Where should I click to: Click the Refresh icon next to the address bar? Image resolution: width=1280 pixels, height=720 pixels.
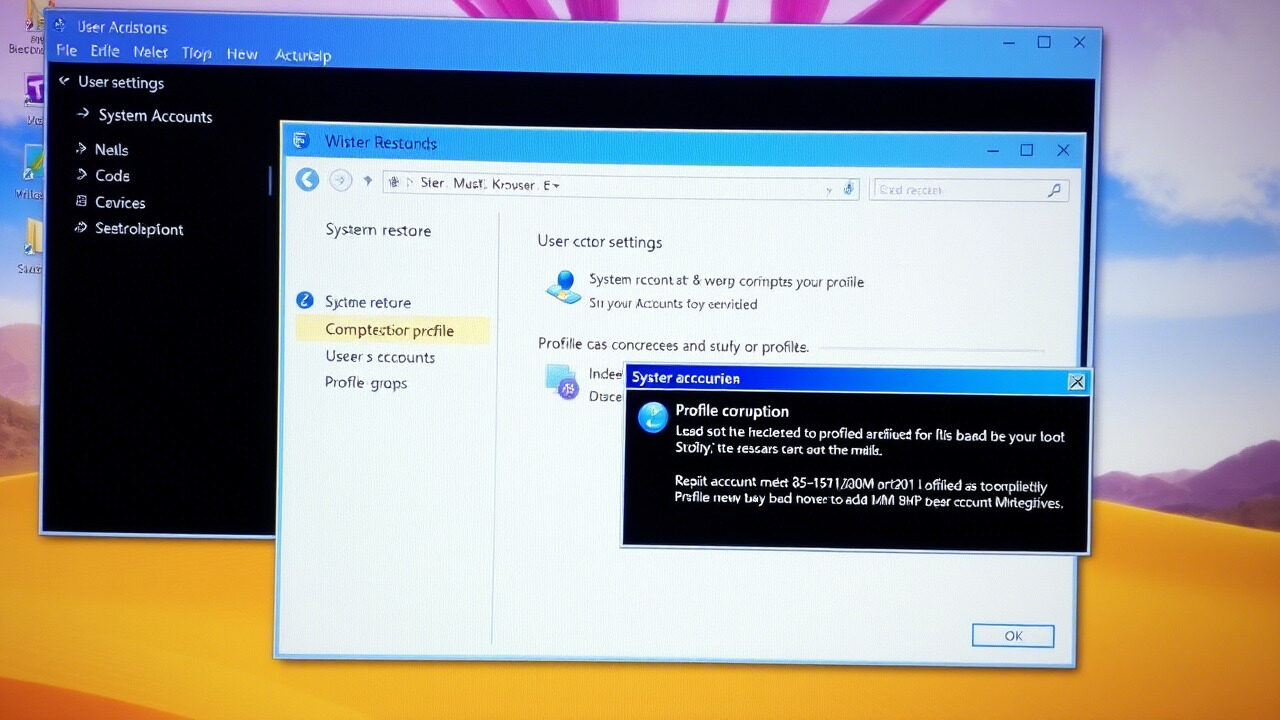847,188
